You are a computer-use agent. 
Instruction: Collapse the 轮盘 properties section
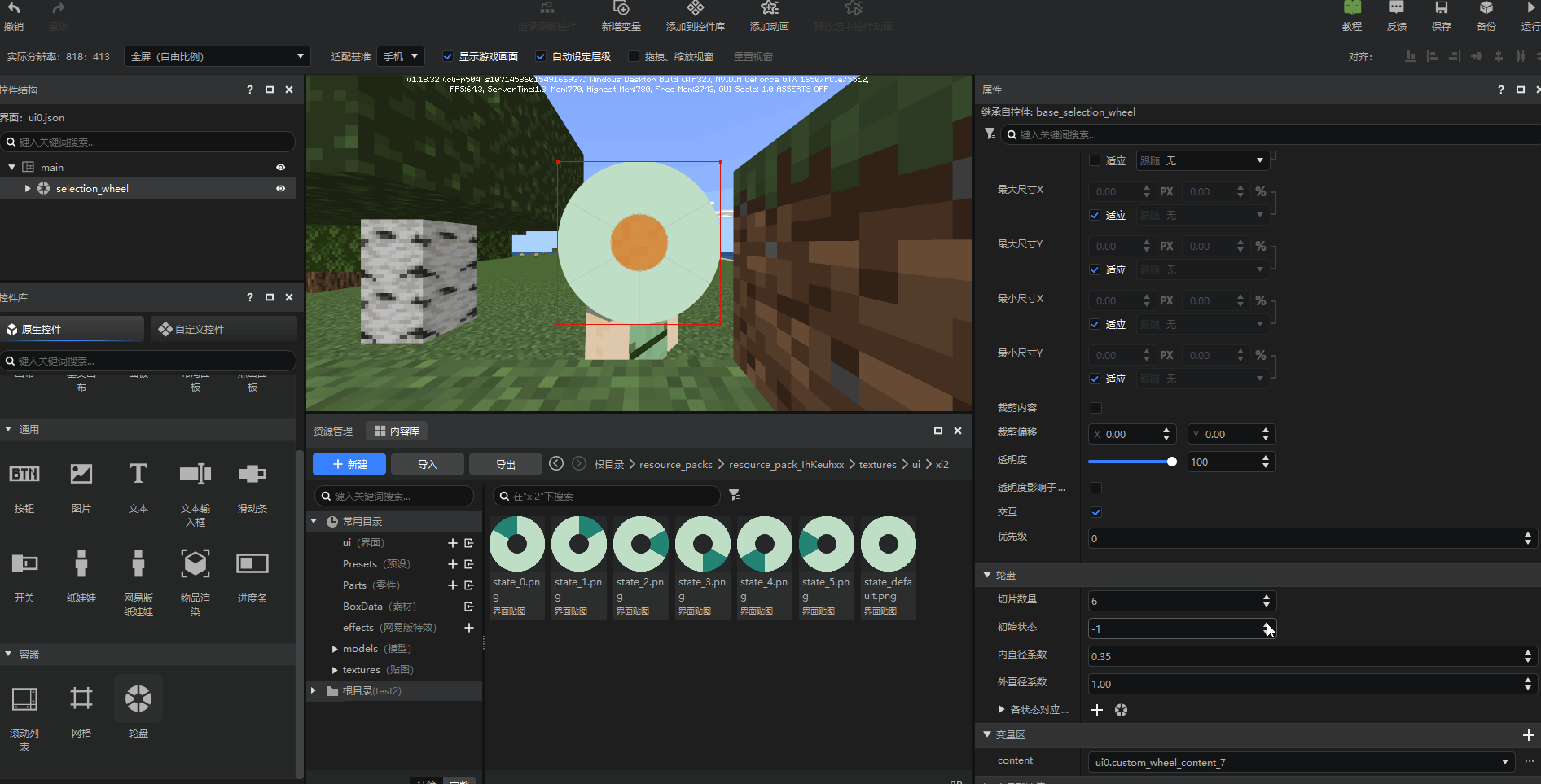[987, 575]
